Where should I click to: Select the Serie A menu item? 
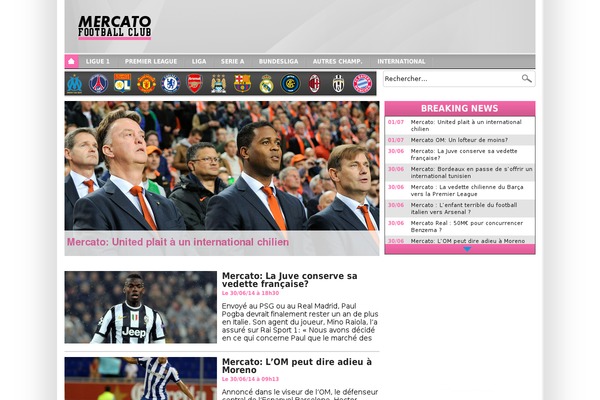coord(232,61)
